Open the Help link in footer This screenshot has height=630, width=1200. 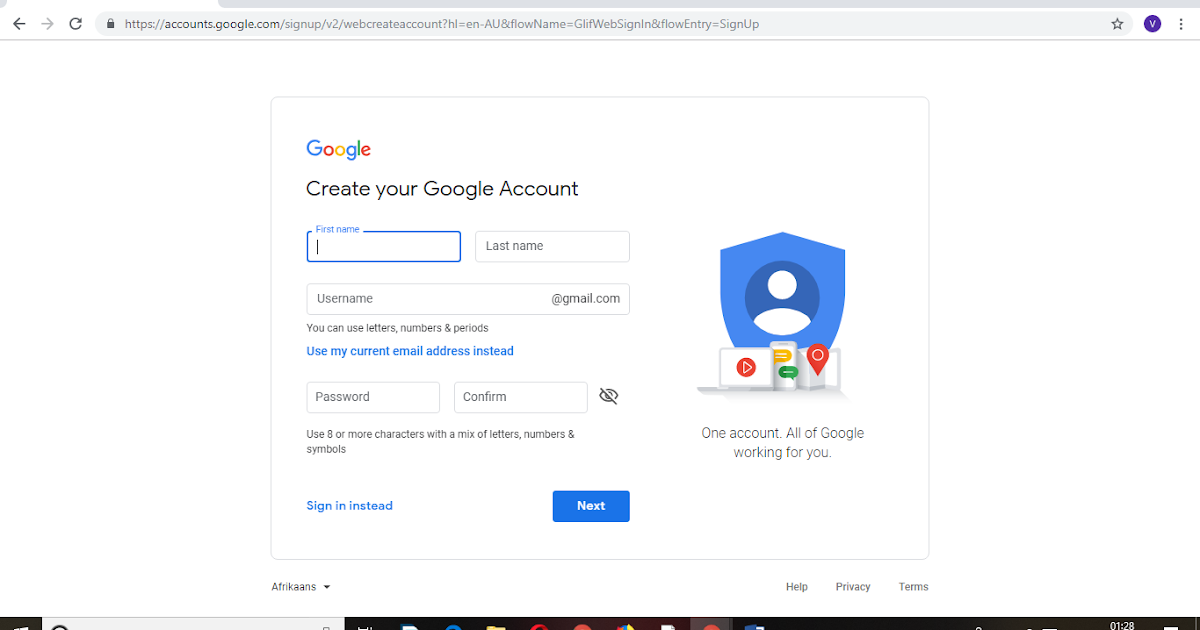(797, 587)
